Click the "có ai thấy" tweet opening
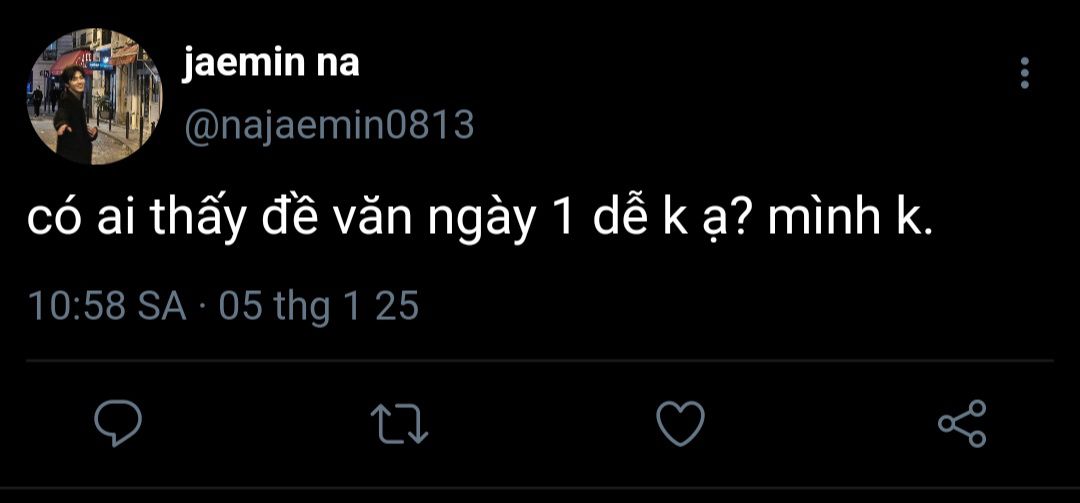Image resolution: width=1080 pixels, height=503 pixels. (136, 220)
